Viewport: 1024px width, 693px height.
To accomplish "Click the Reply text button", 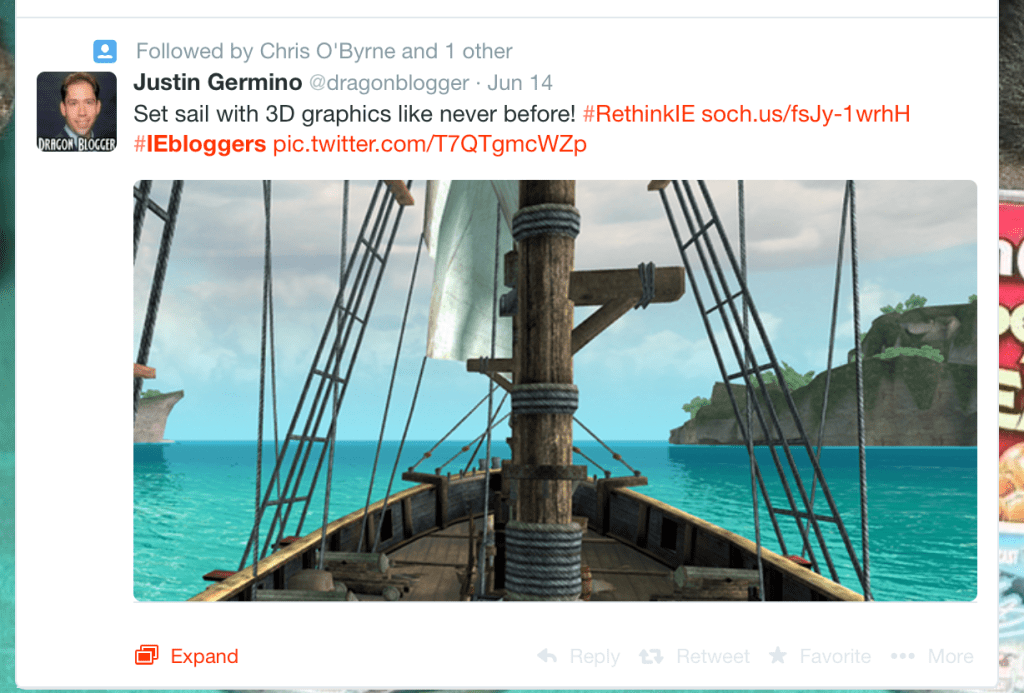I will coord(595,656).
